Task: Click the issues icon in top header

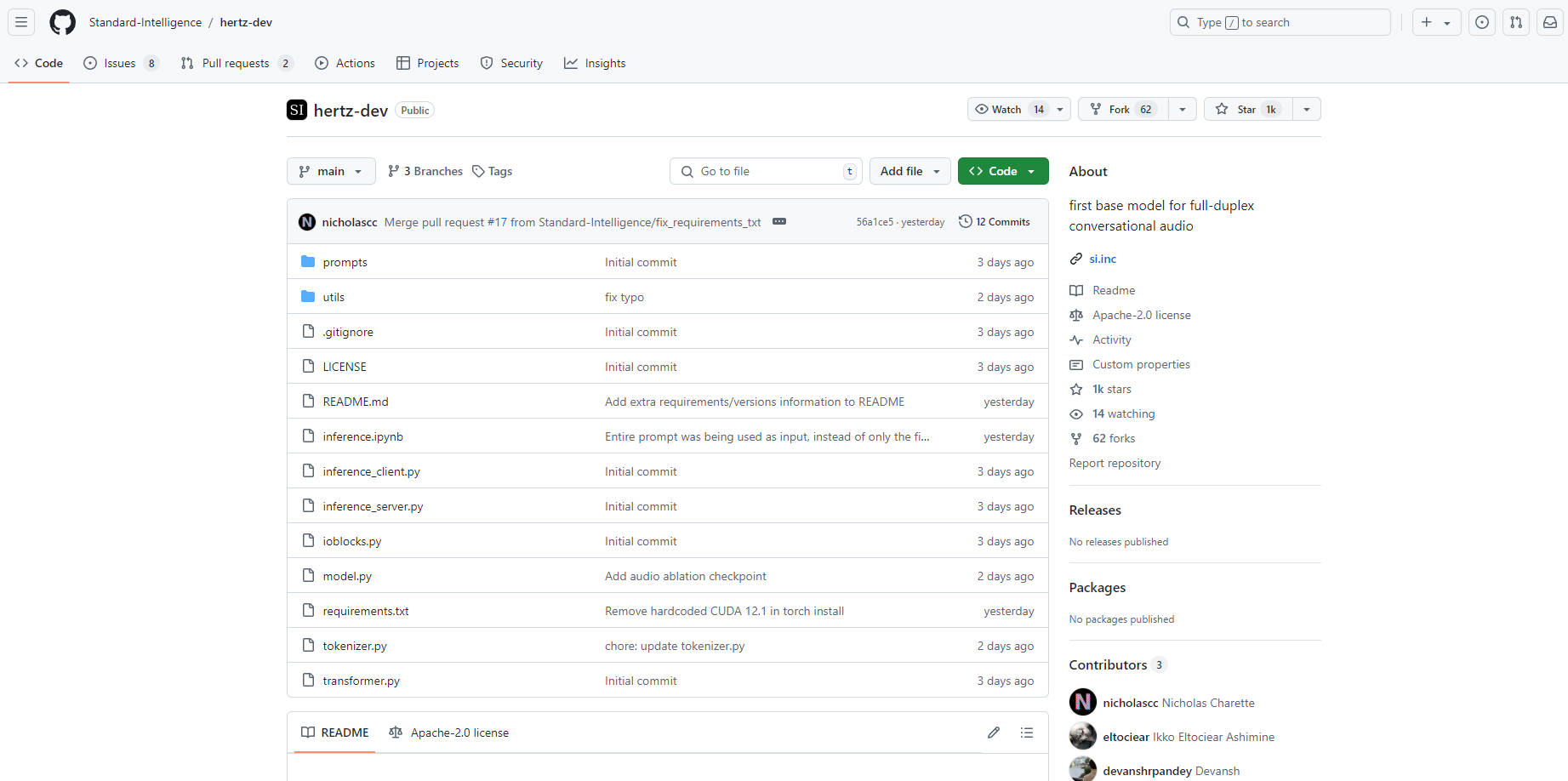Action: click(x=1482, y=22)
